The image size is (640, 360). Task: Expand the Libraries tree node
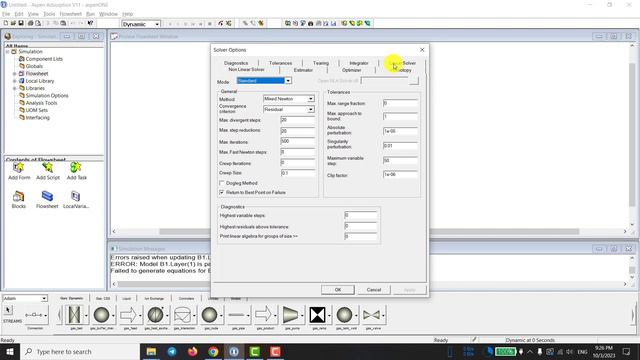[15, 88]
